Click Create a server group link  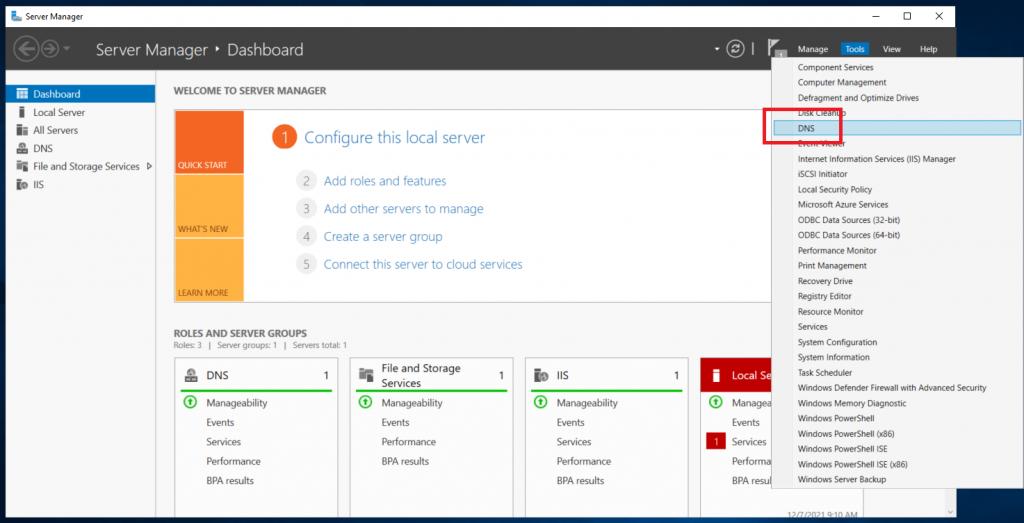383,236
